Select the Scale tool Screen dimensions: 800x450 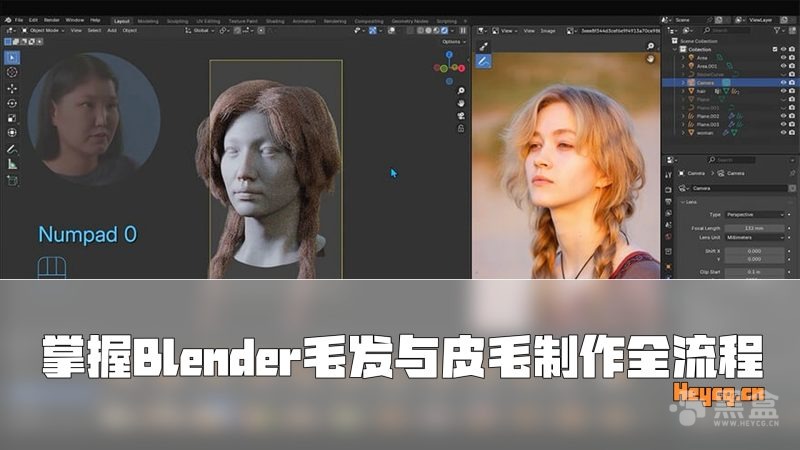tap(12, 118)
